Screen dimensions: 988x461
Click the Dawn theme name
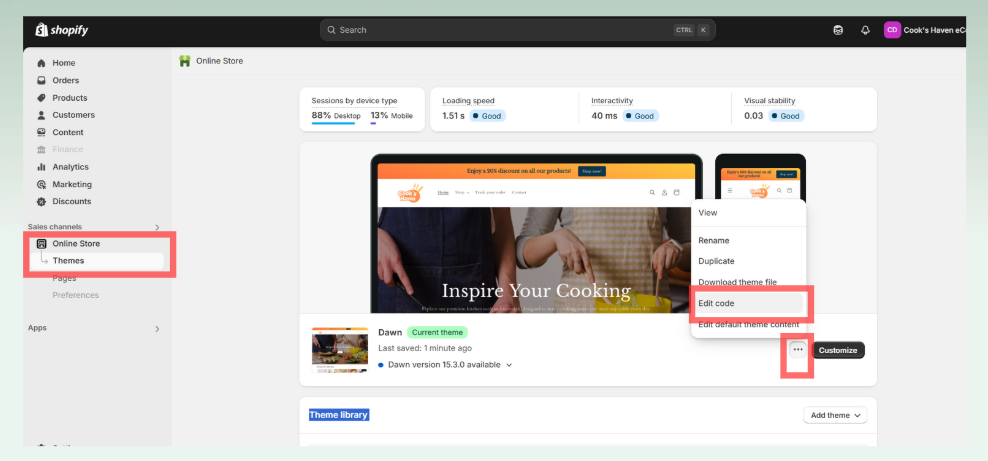pos(390,333)
